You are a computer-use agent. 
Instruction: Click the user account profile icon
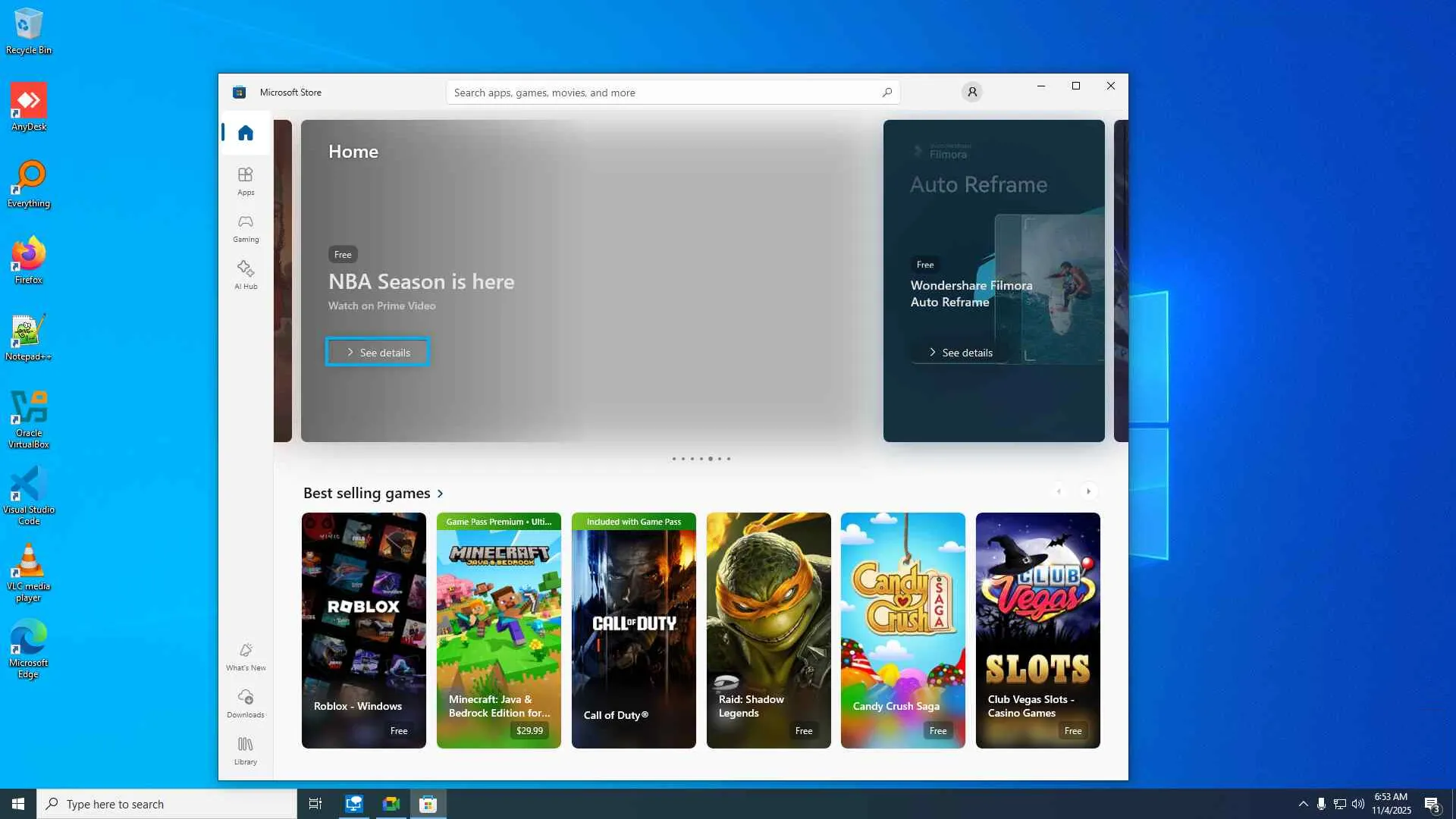coord(971,92)
